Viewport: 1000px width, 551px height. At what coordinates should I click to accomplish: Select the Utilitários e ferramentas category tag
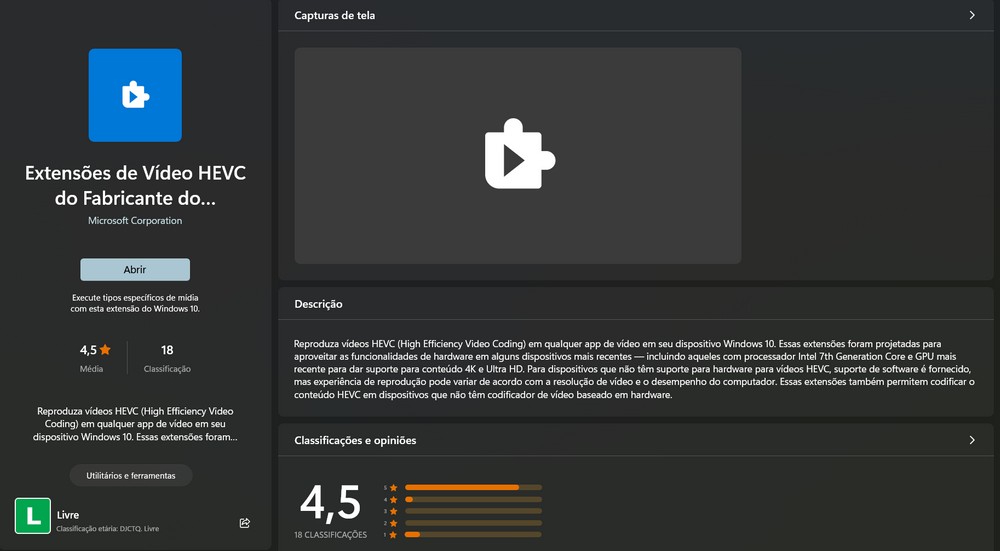click(x=131, y=476)
